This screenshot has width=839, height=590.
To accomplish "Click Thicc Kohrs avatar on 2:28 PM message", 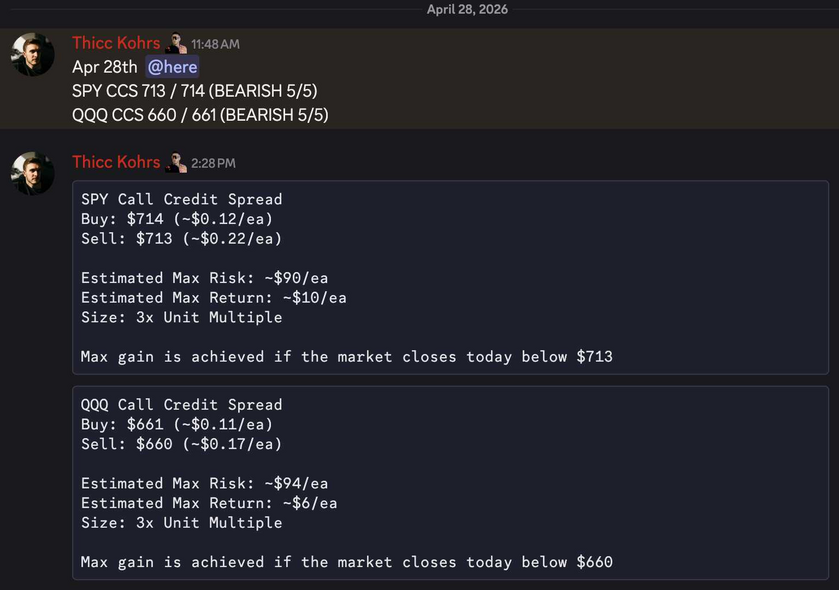I will coord(33,173).
